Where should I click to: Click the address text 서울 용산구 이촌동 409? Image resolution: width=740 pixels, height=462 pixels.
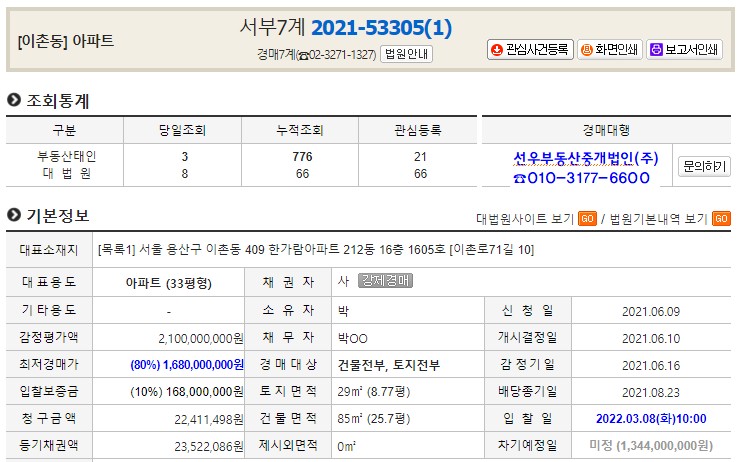[202, 249]
